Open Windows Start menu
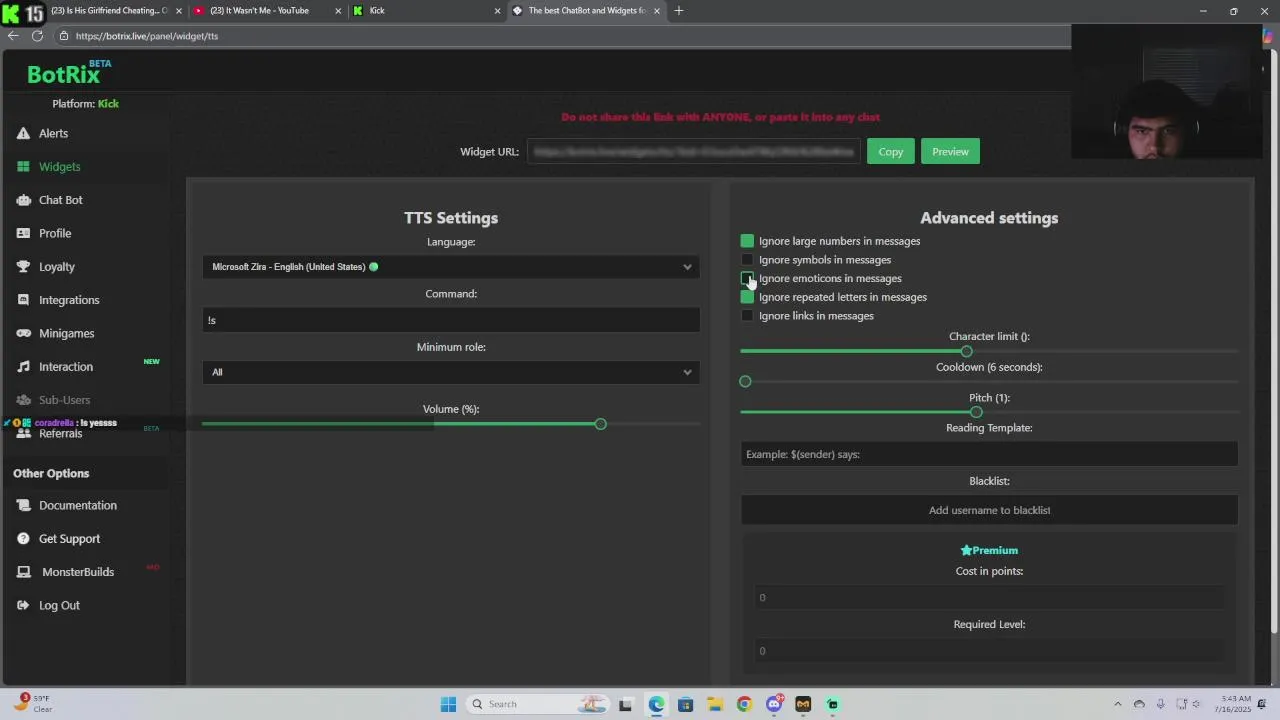The width and height of the screenshot is (1280, 720). tap(448, 704)
